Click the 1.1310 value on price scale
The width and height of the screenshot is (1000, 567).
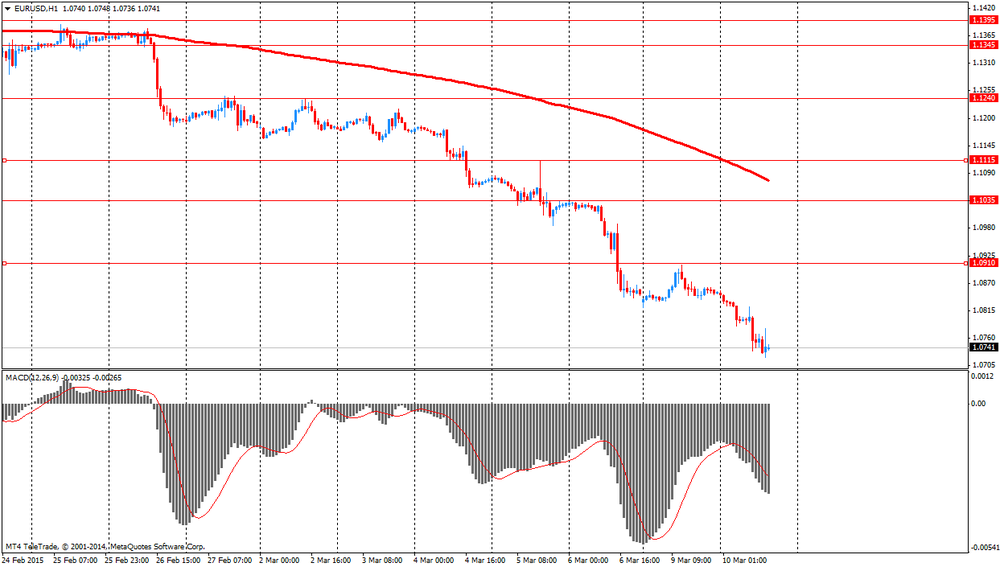click(x=983, y=63)
